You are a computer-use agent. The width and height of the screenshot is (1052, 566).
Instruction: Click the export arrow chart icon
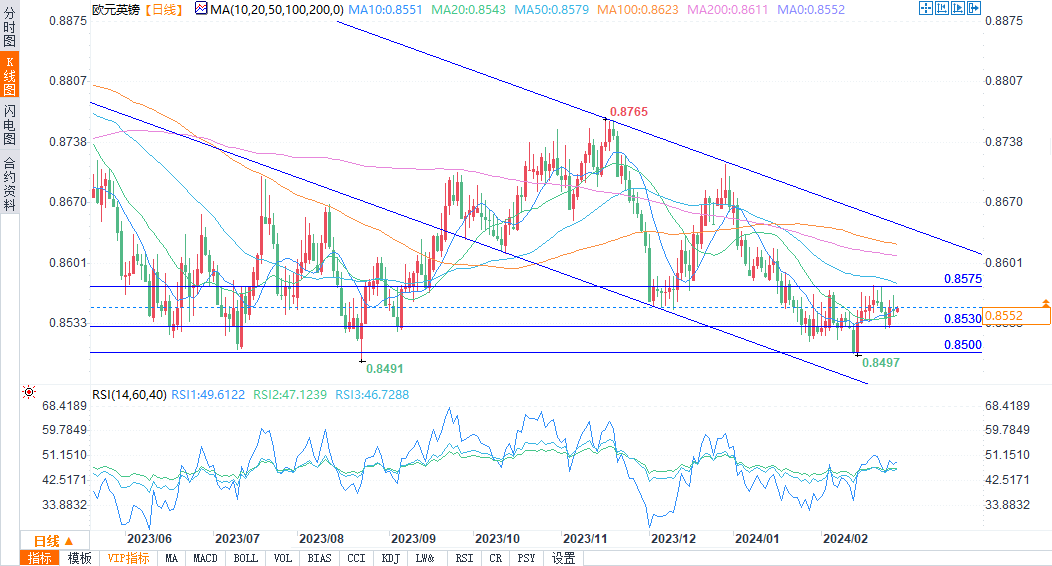(974, 8)
